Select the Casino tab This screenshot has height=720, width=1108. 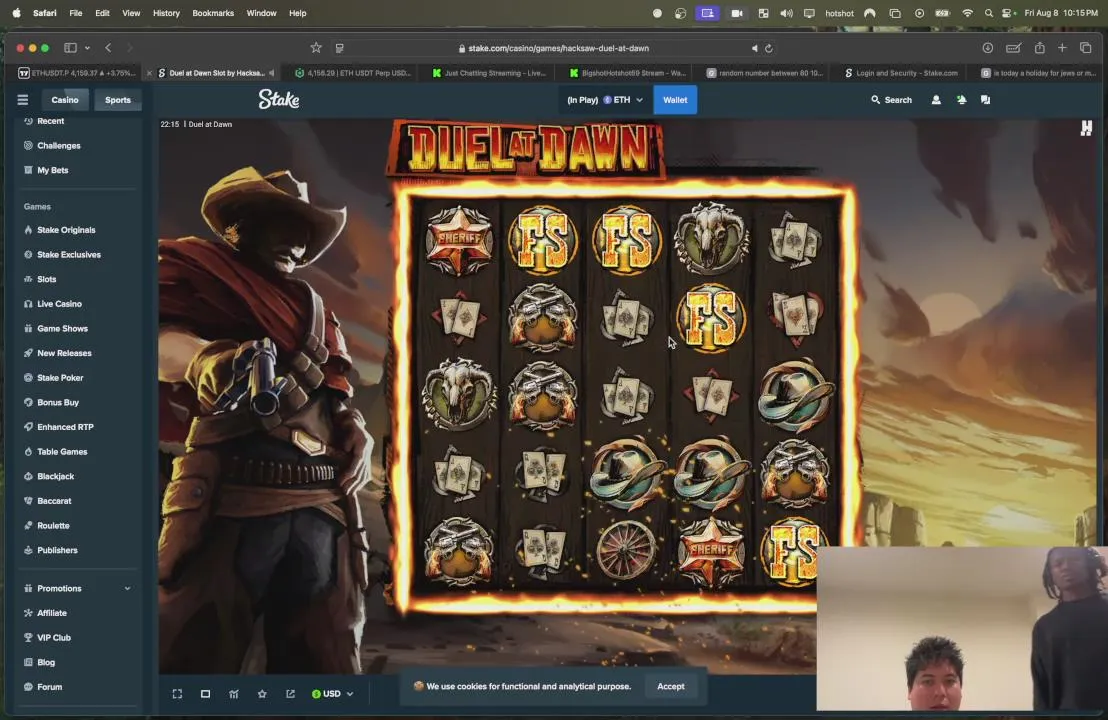(64, 100)
